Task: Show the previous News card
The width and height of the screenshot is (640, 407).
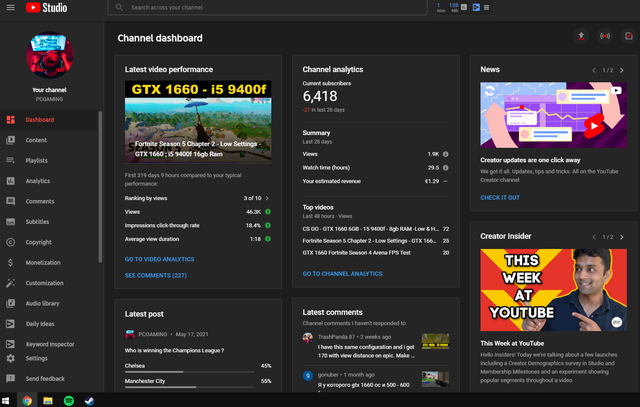Action: coord(594,71)
